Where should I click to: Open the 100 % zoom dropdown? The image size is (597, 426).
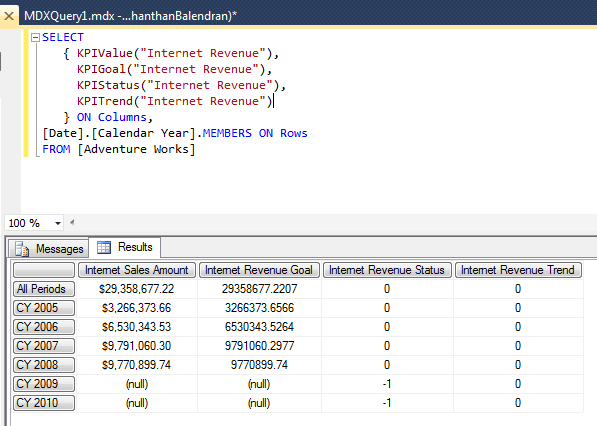[x=57, y=223]
